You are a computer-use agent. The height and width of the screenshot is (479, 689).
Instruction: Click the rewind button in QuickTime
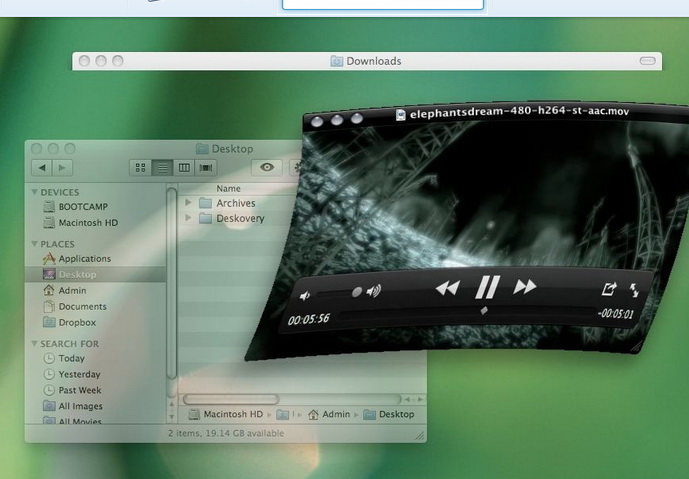(447, 288)
